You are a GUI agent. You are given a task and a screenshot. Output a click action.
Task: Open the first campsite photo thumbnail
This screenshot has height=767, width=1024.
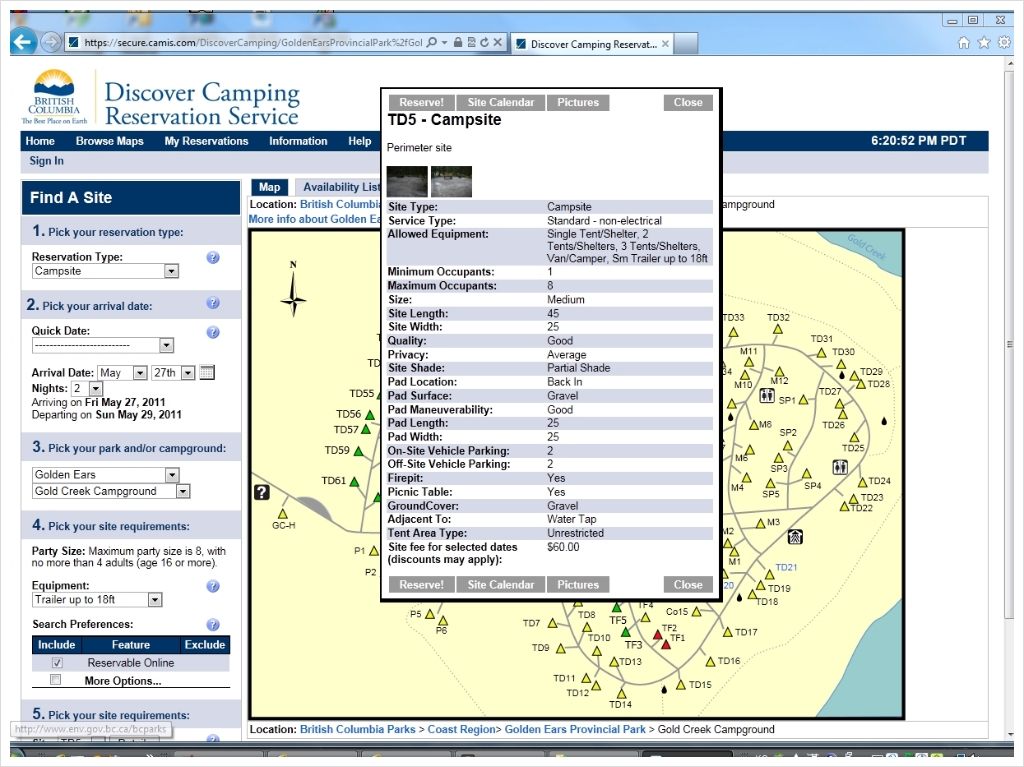coord(407,182)
